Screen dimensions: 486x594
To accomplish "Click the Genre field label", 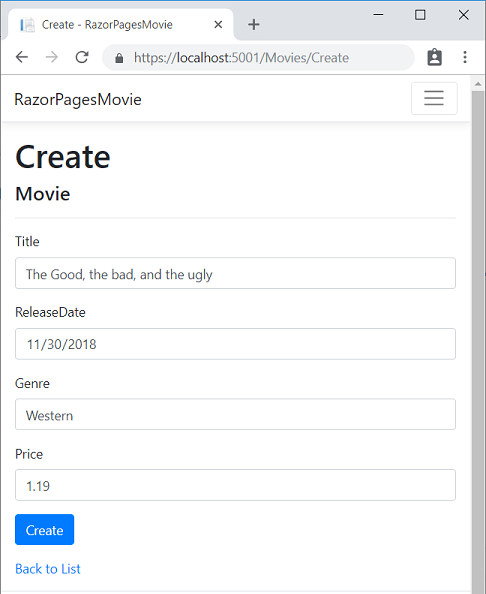I will (x=32, y=383).
